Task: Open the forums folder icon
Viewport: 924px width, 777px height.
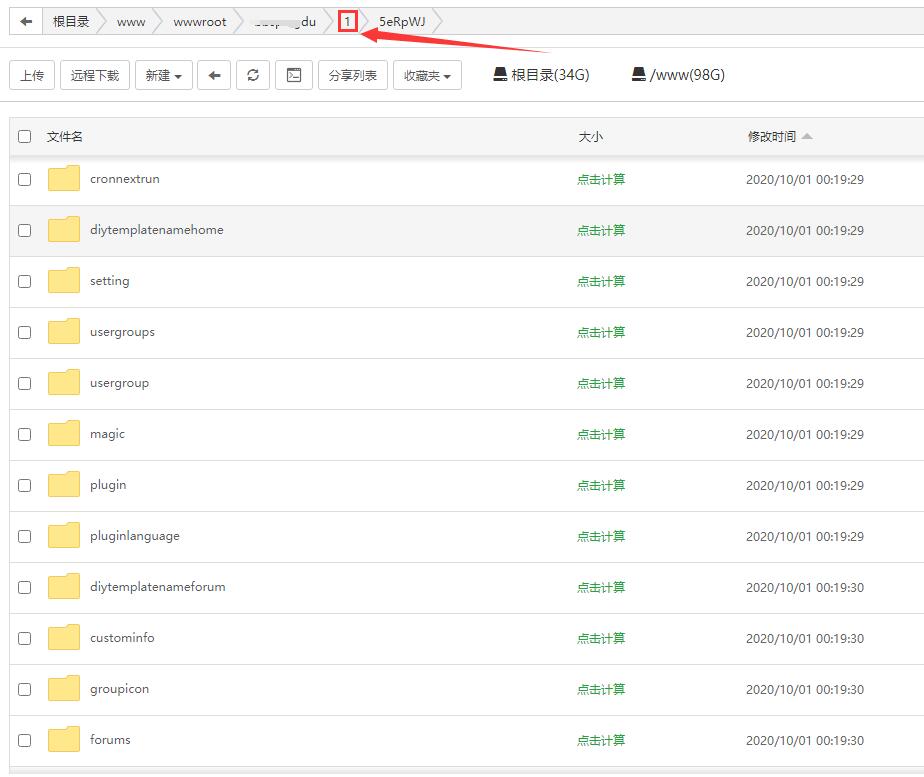Action: [64, 740]
